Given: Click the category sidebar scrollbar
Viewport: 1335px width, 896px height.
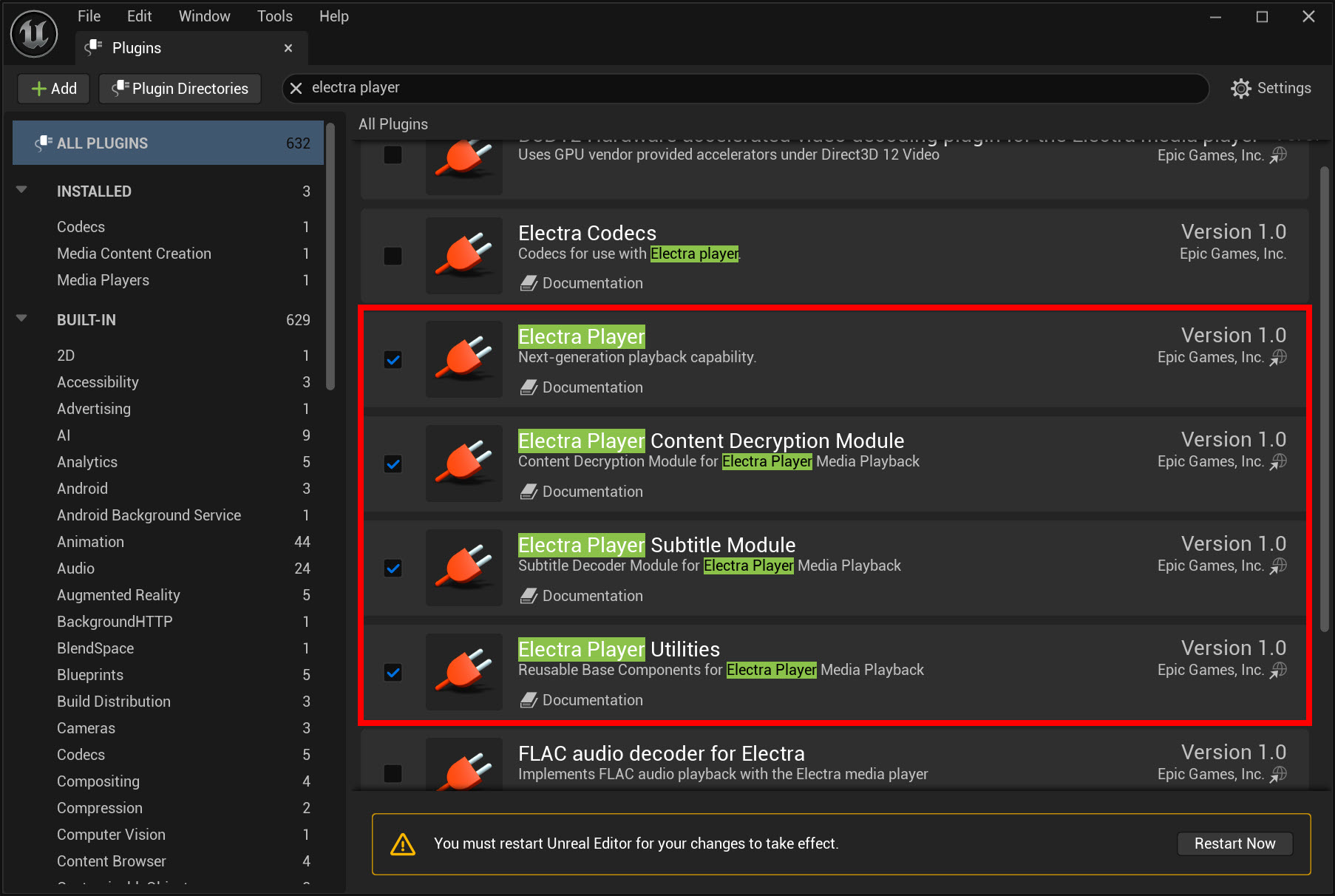Looking at the screenshot, I should [x=330, y=255].
